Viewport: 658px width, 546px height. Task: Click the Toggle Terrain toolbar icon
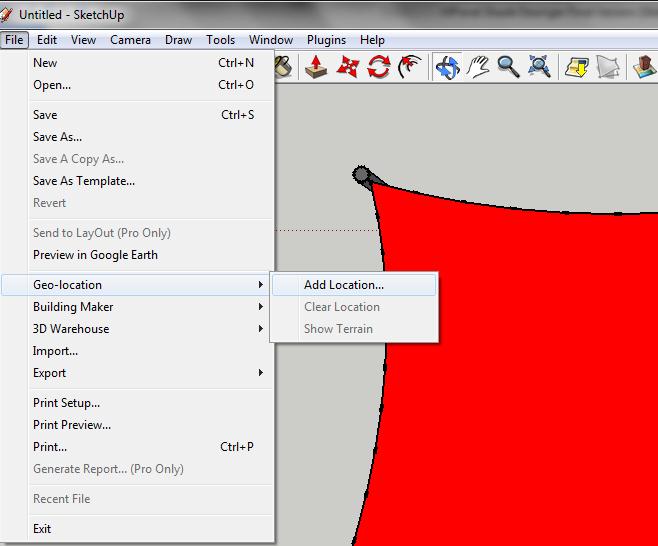[608, 67]
